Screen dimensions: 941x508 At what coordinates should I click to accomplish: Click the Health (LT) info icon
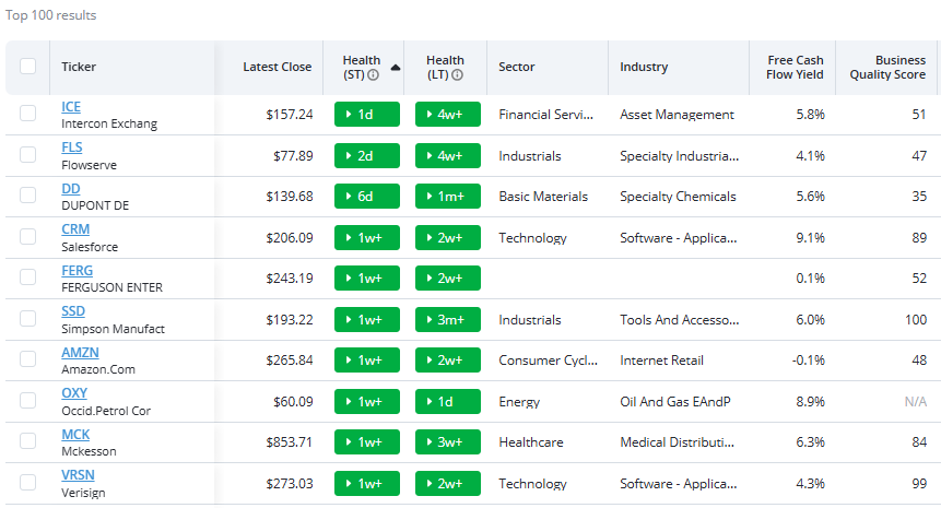point(457,75)
